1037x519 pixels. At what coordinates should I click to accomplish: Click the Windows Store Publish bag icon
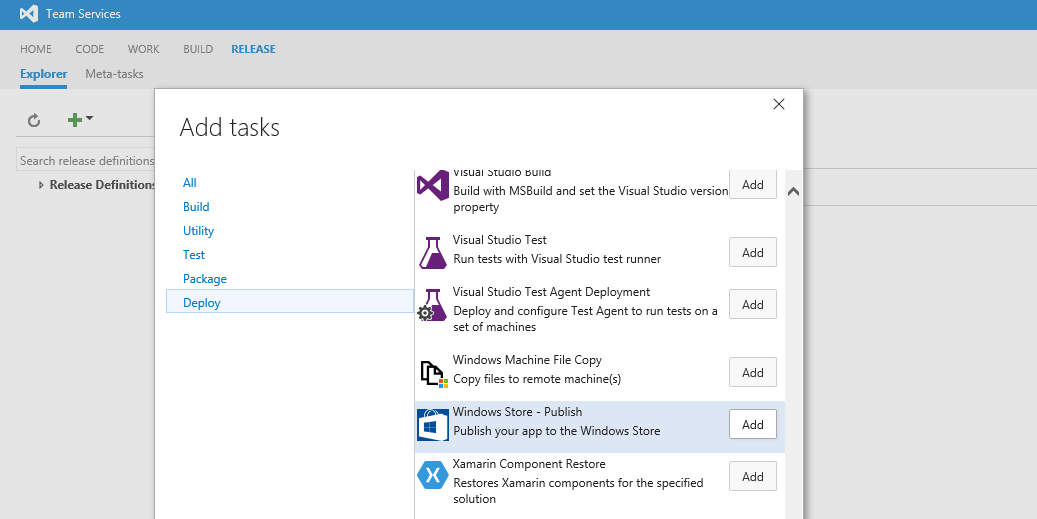pos(433,425)
